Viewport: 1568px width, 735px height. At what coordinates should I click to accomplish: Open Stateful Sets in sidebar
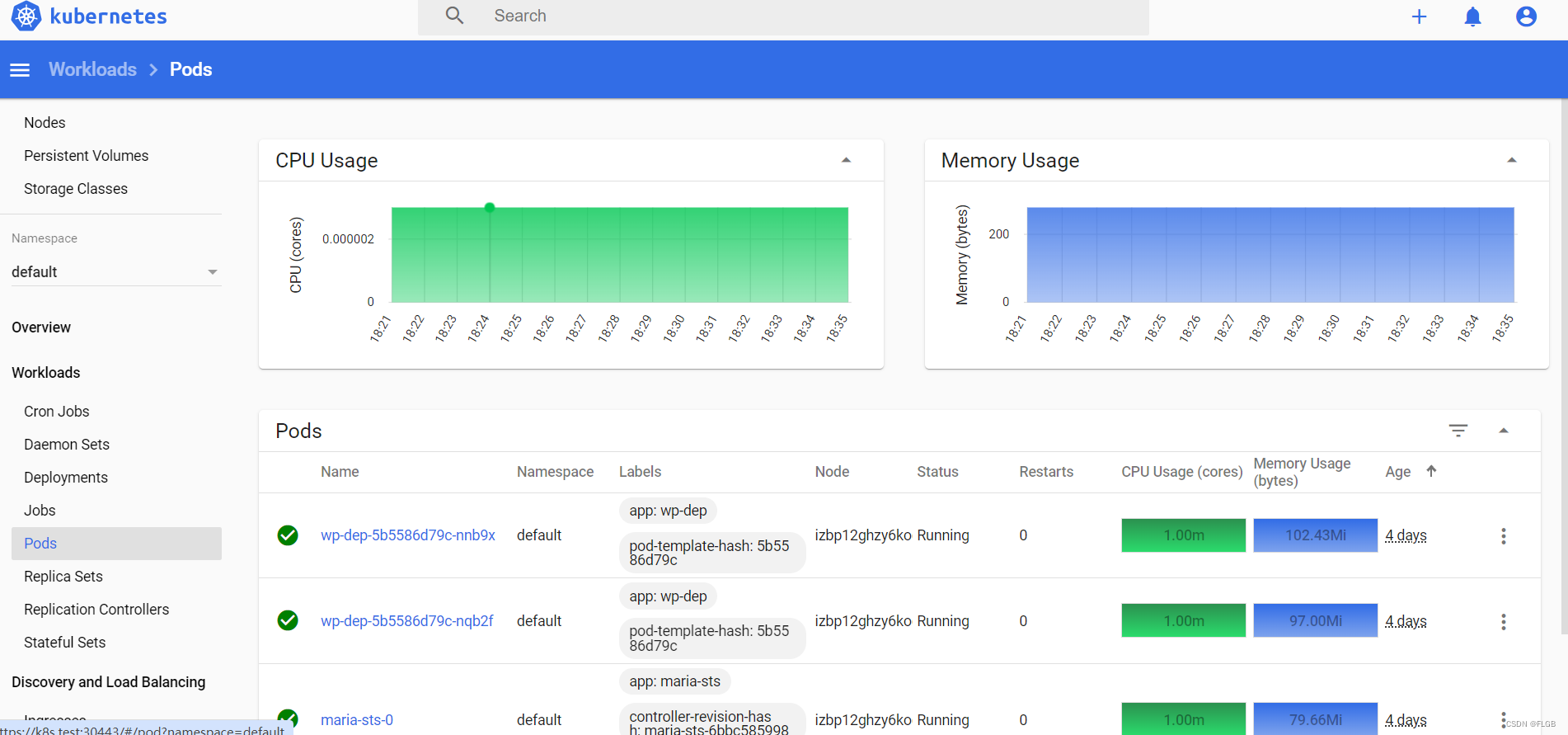(64, 643)
